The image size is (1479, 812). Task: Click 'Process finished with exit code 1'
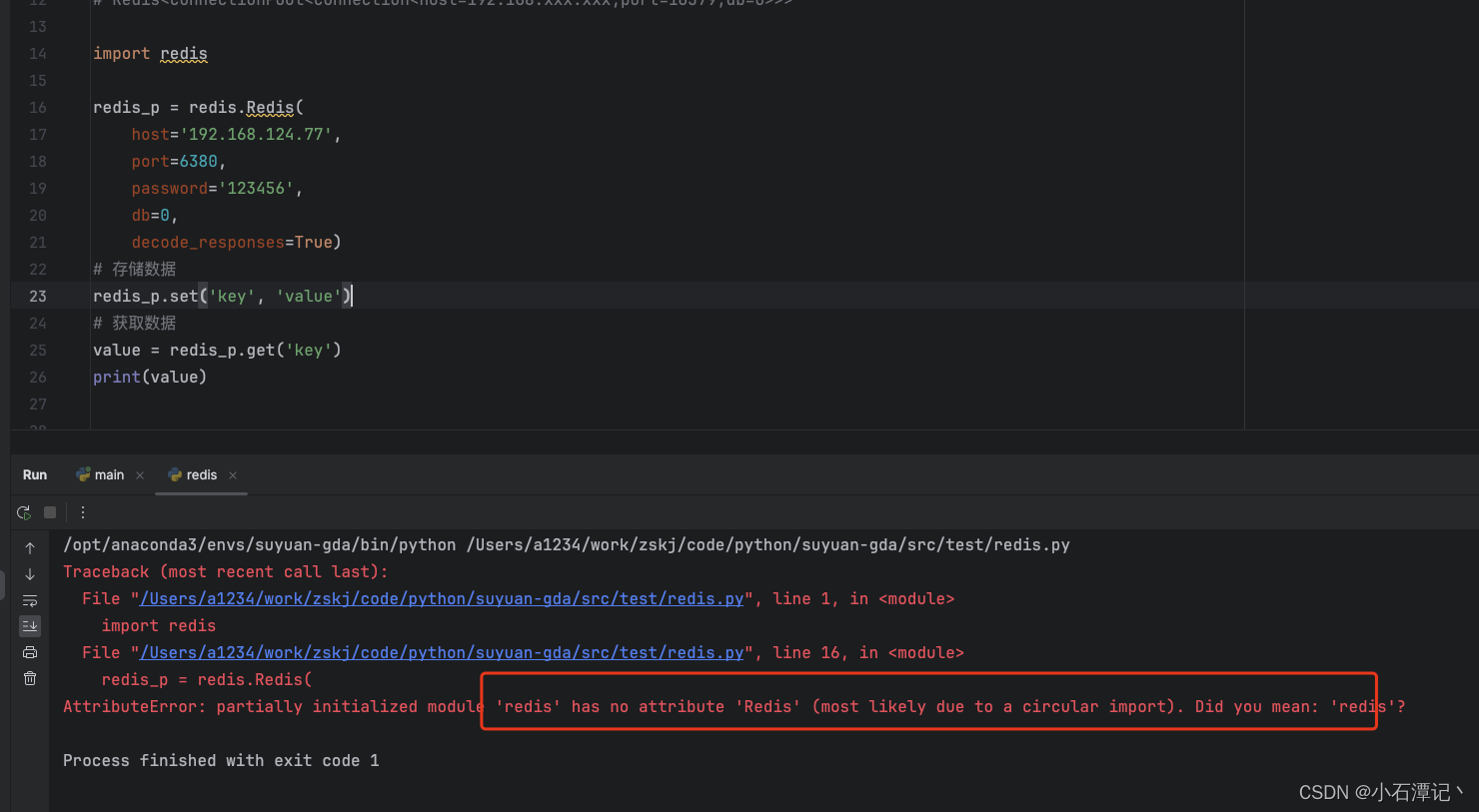[221, 761]
